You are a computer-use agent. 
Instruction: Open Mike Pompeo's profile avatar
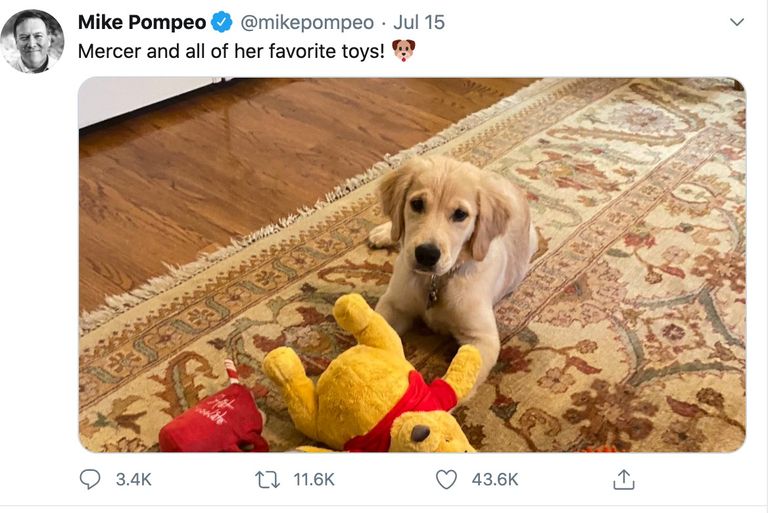click(32, 41)
